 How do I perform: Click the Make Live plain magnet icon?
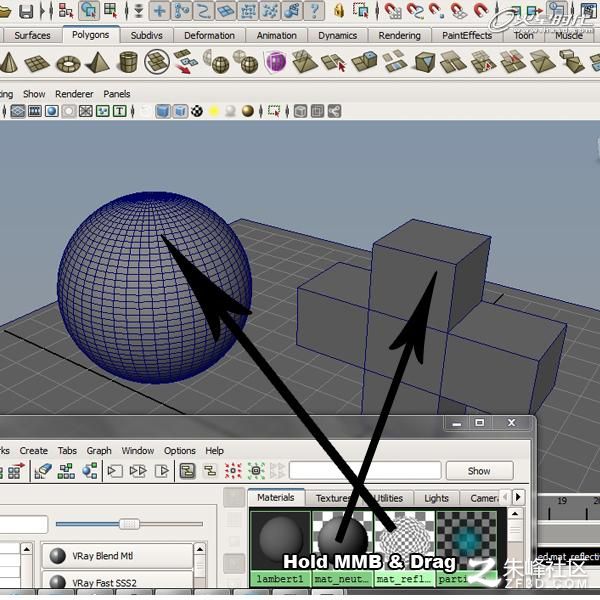coord(481,10)
